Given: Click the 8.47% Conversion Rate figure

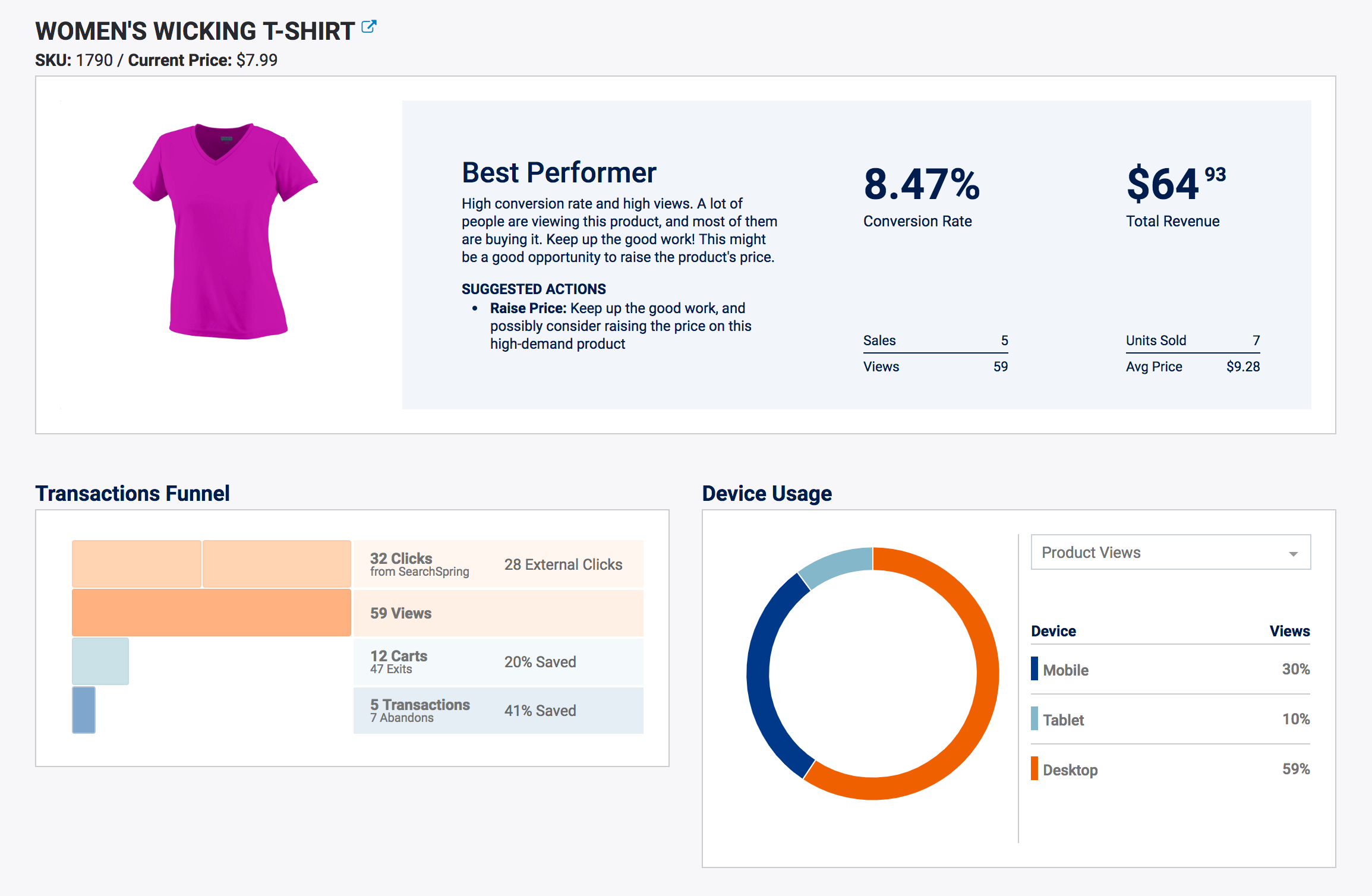Looking at the screenshot, I should point(921,184).
